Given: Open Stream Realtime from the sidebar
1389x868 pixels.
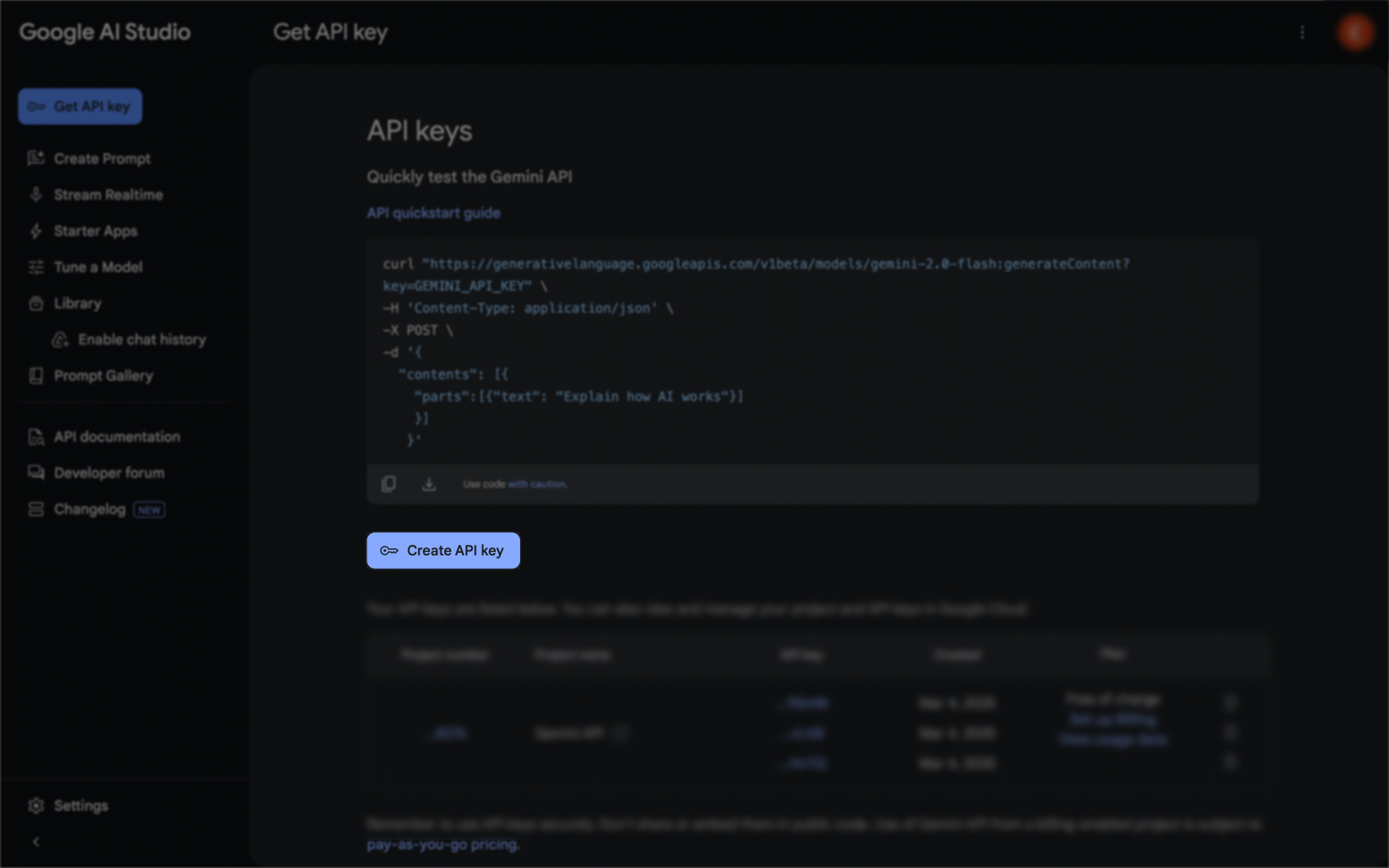Looking at the screenshot, I should click(x=96, y=194).
